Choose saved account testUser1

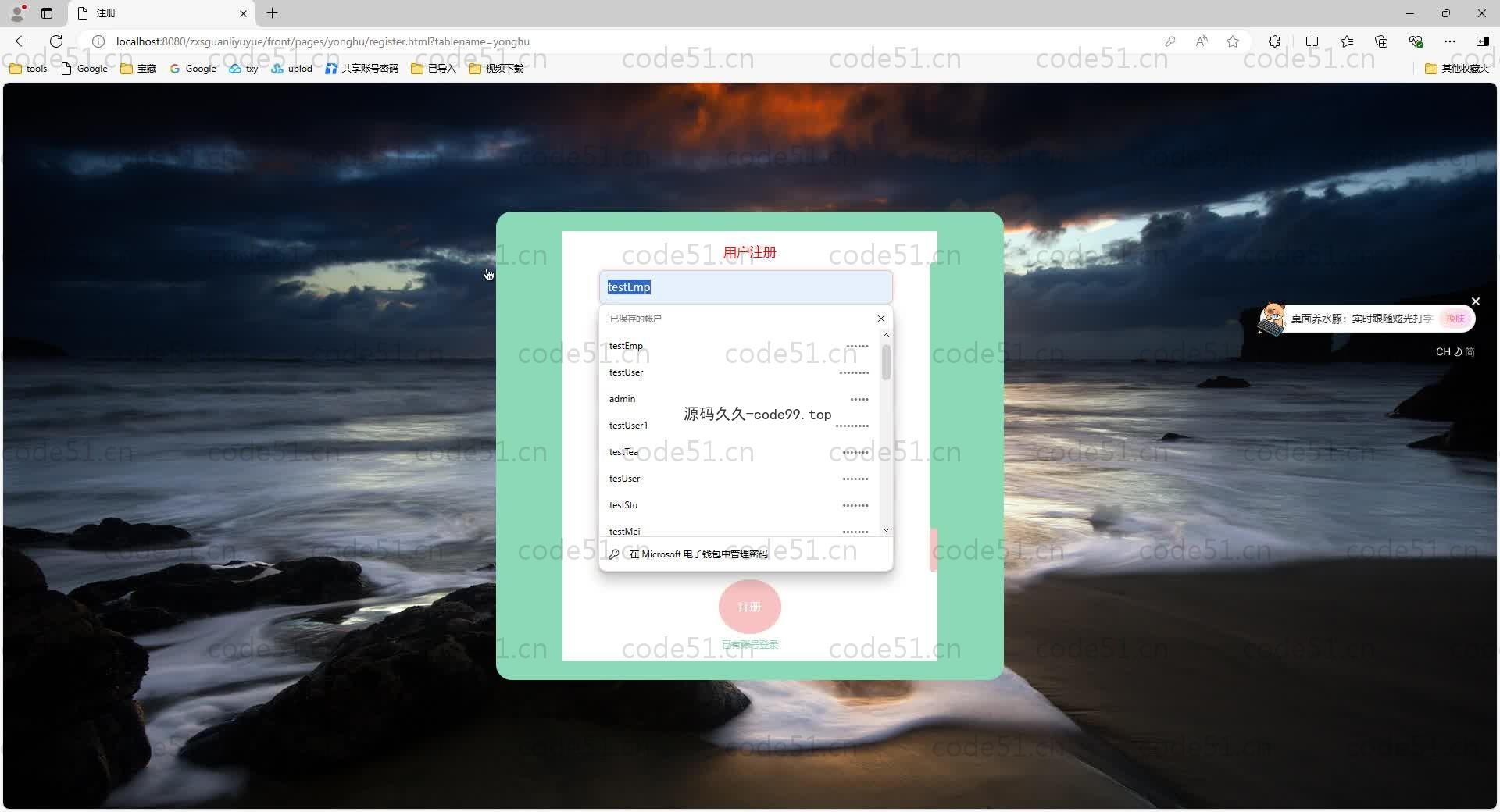739,426
